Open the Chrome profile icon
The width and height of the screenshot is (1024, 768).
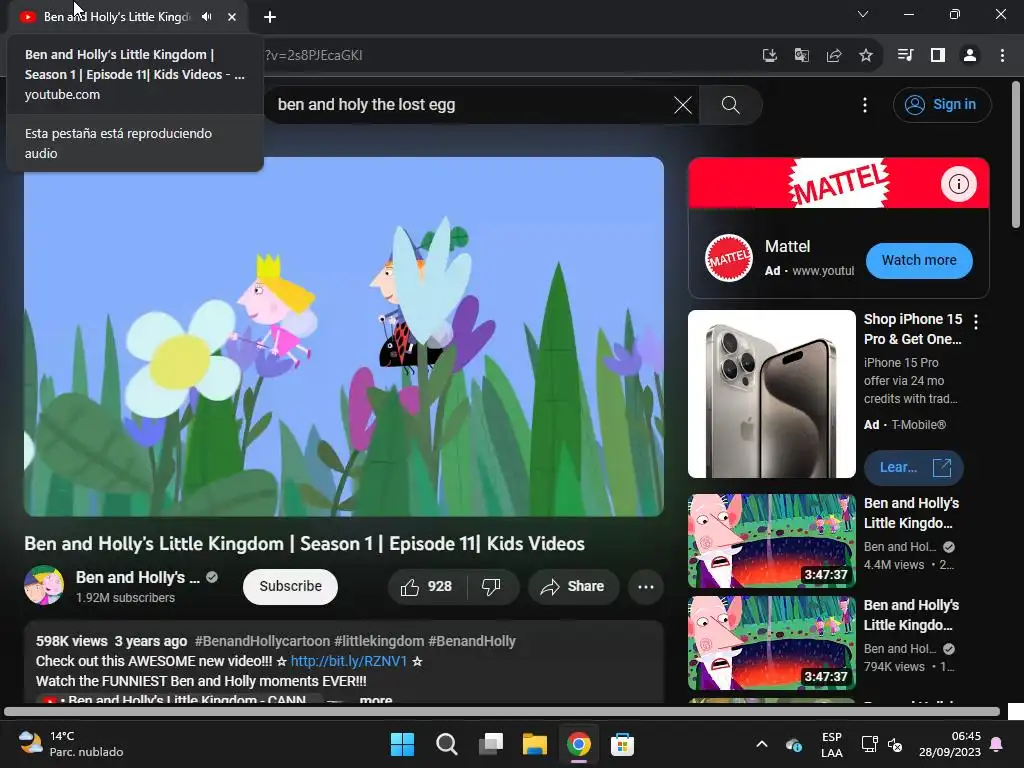coord(970,56)
